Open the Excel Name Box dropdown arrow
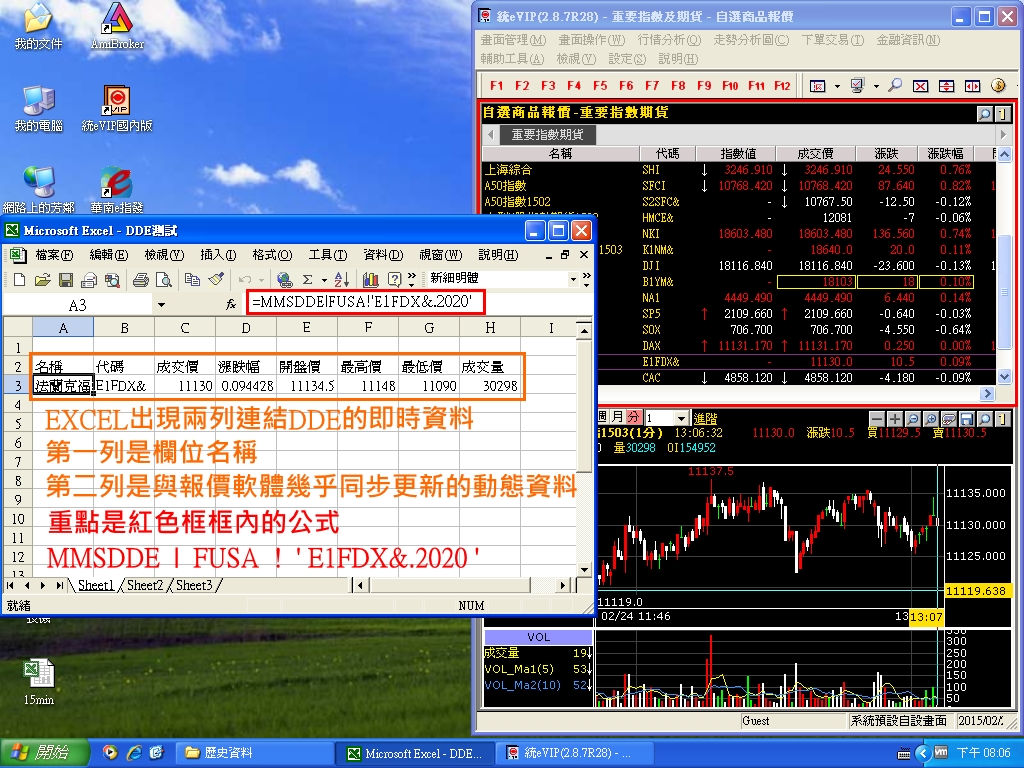This screenshot has width=1024, height=768. 161,305
